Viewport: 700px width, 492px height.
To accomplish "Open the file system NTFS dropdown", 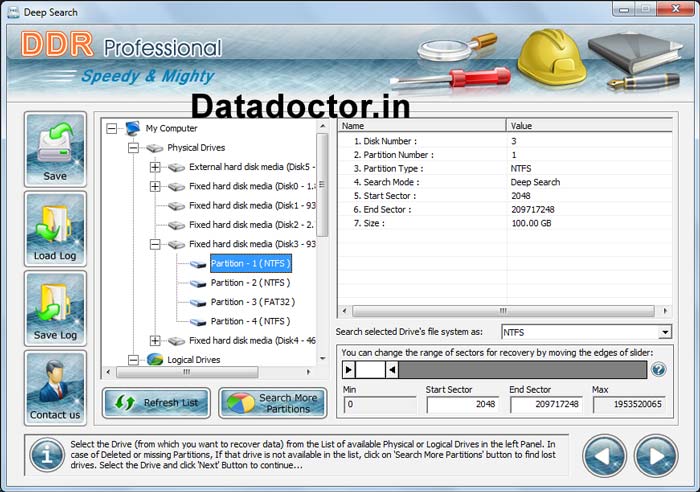I will pyautogui.click(x=665, y=332).
